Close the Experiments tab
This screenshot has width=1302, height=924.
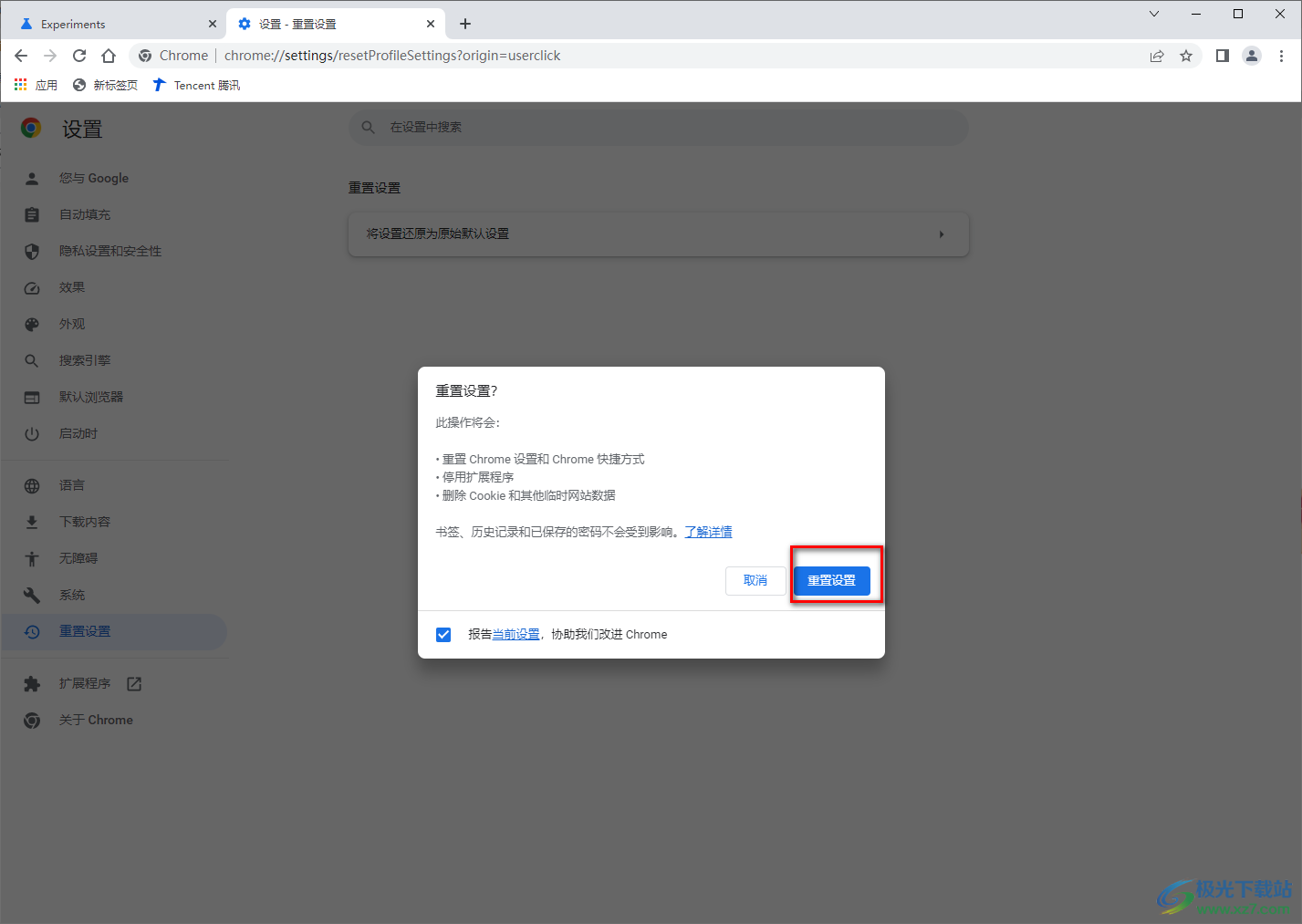(x=212, y=25)
